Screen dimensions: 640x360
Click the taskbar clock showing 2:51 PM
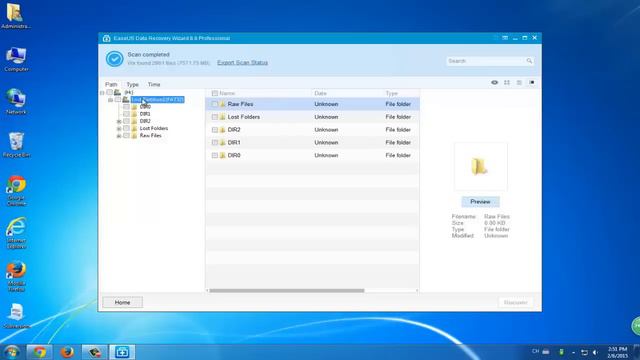coord(617,352)
